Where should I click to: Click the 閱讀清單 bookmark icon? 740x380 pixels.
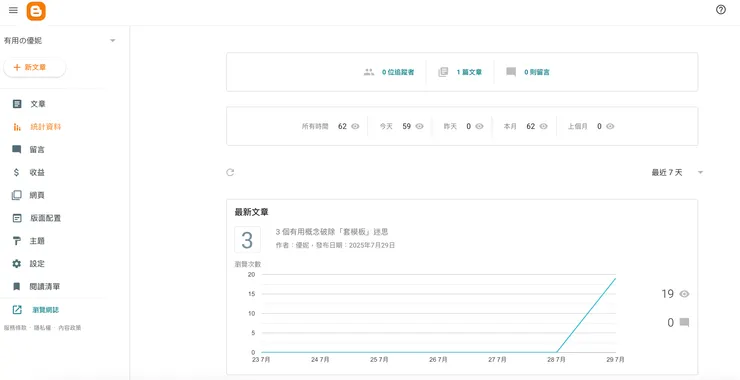click(17, 287)
